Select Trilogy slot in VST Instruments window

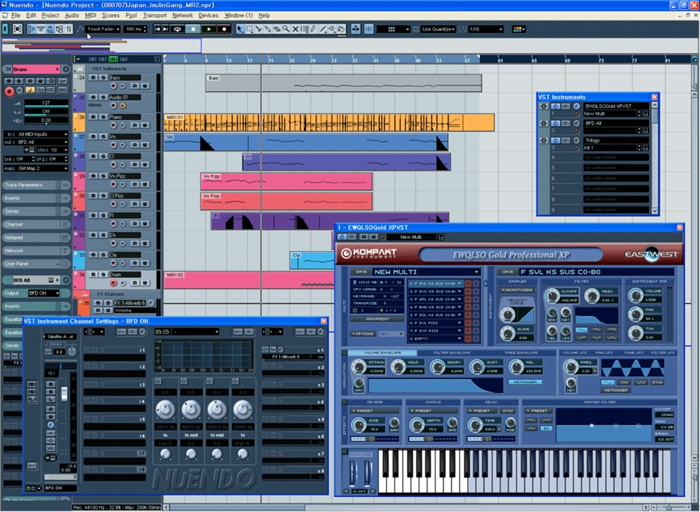[x=616, y=140]
